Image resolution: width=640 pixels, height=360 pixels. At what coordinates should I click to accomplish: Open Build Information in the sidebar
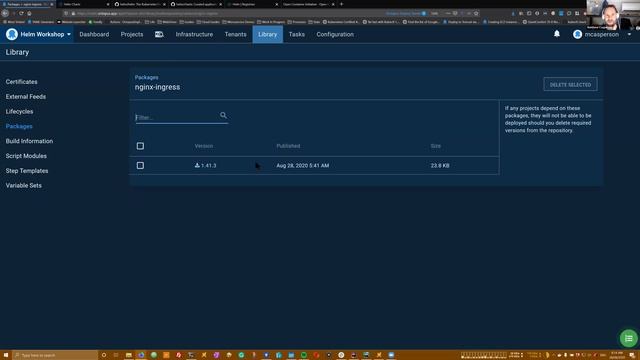(29, 141)
